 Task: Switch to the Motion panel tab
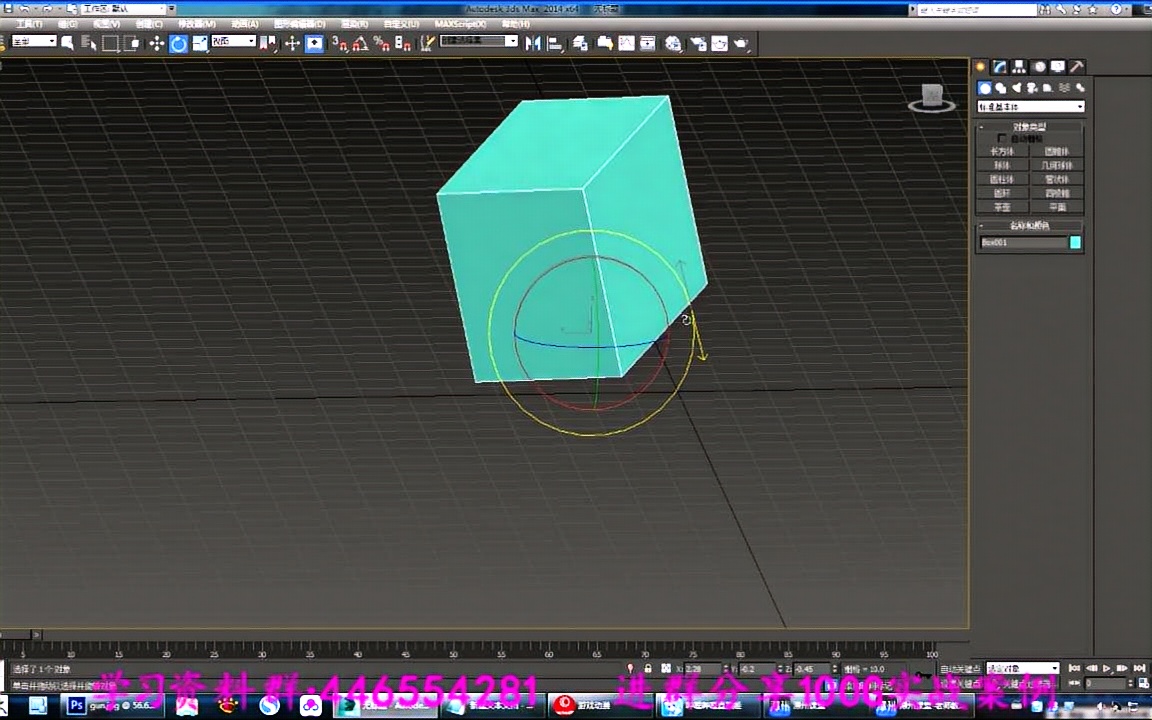1039,67
